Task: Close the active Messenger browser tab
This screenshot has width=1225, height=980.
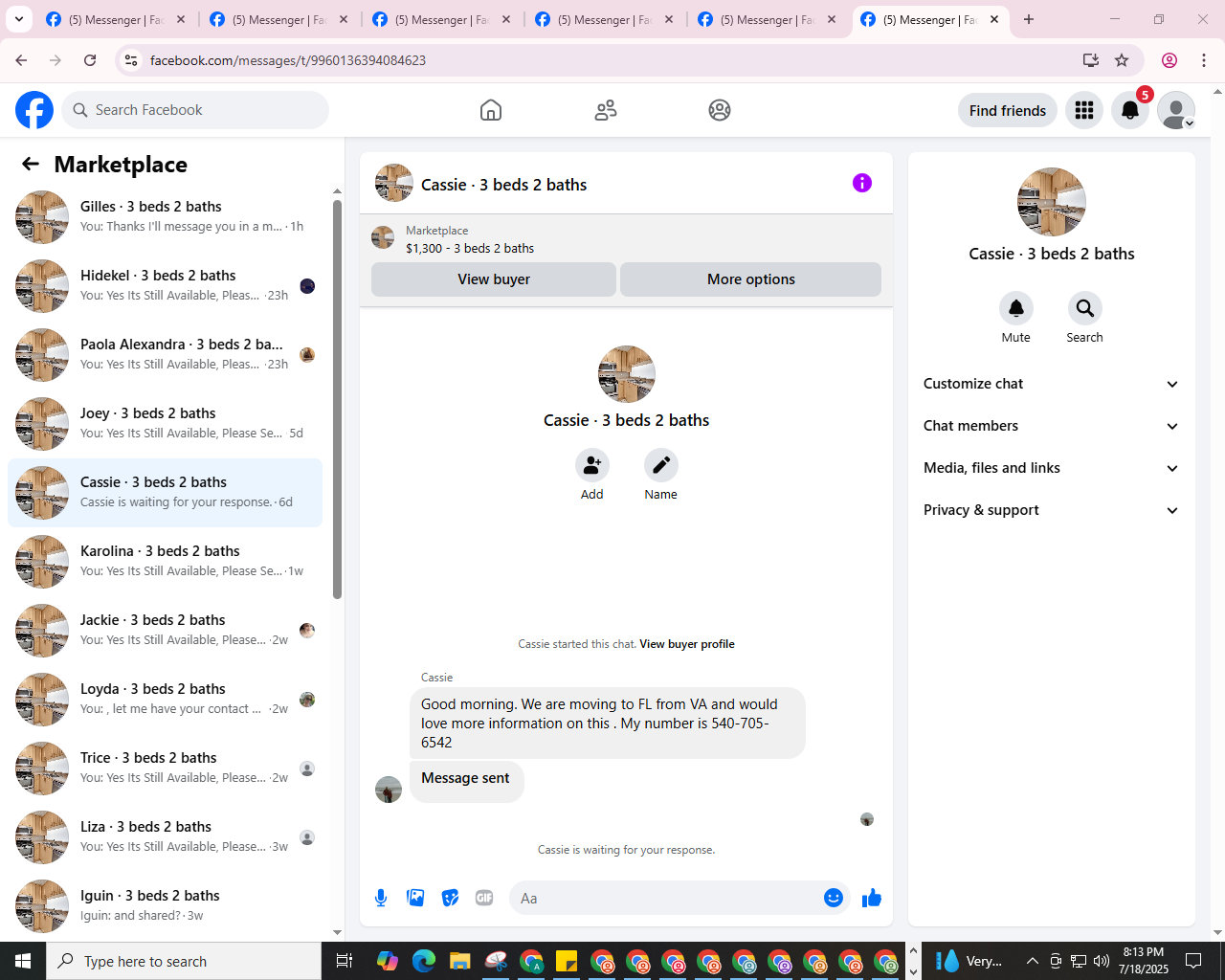Action: click(994, 19)
